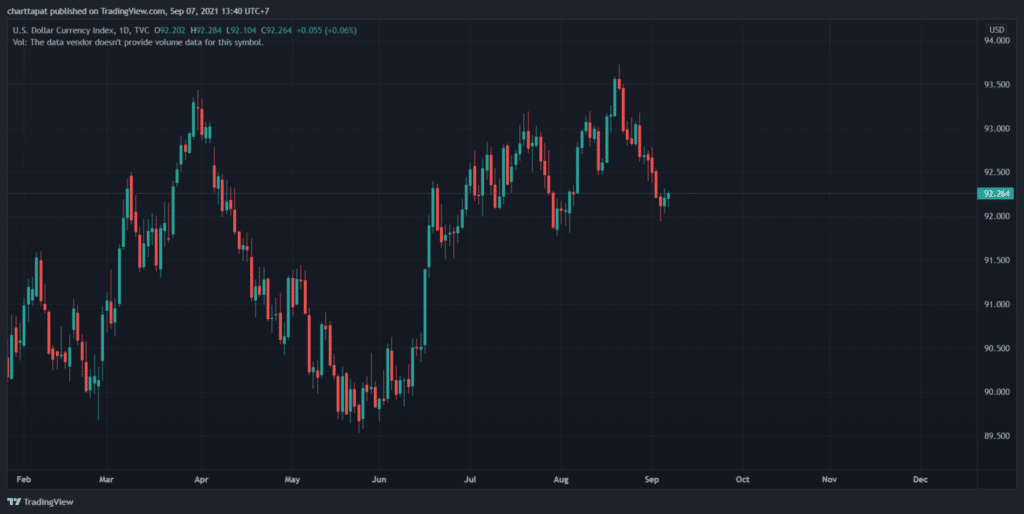Select the Oct label on time axis
The width and height of the screenshot is (1024, 514).
[x=742, y=480]
